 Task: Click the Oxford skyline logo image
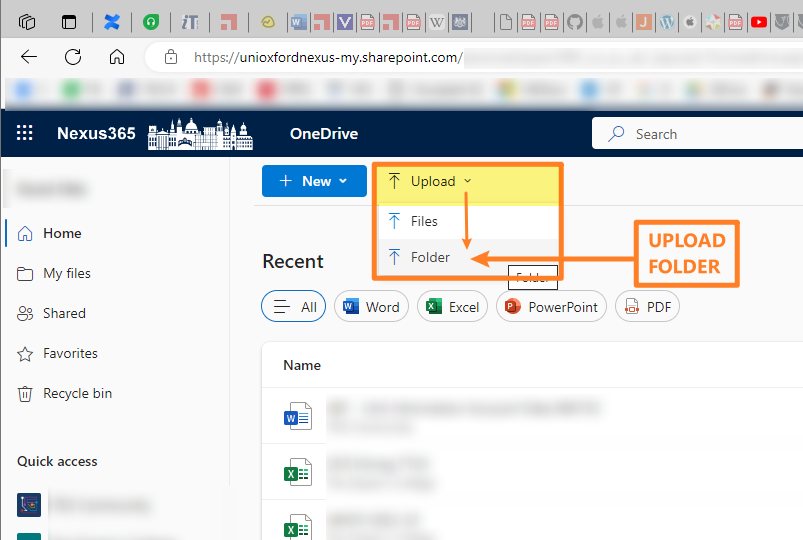[200, 134]
